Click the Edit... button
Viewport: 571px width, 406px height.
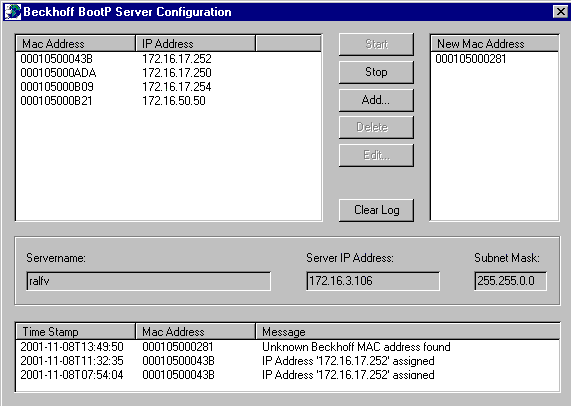[x=376, y=155]
